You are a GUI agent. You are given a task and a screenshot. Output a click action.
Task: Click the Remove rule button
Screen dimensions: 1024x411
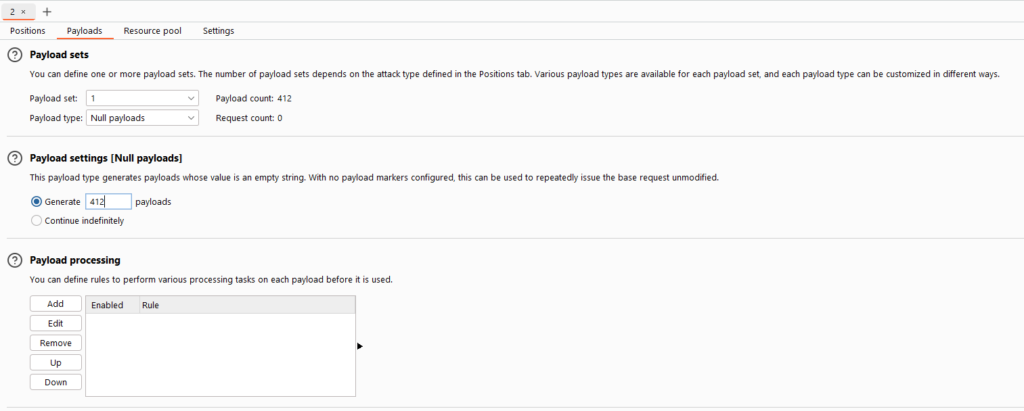pos(56,343)
